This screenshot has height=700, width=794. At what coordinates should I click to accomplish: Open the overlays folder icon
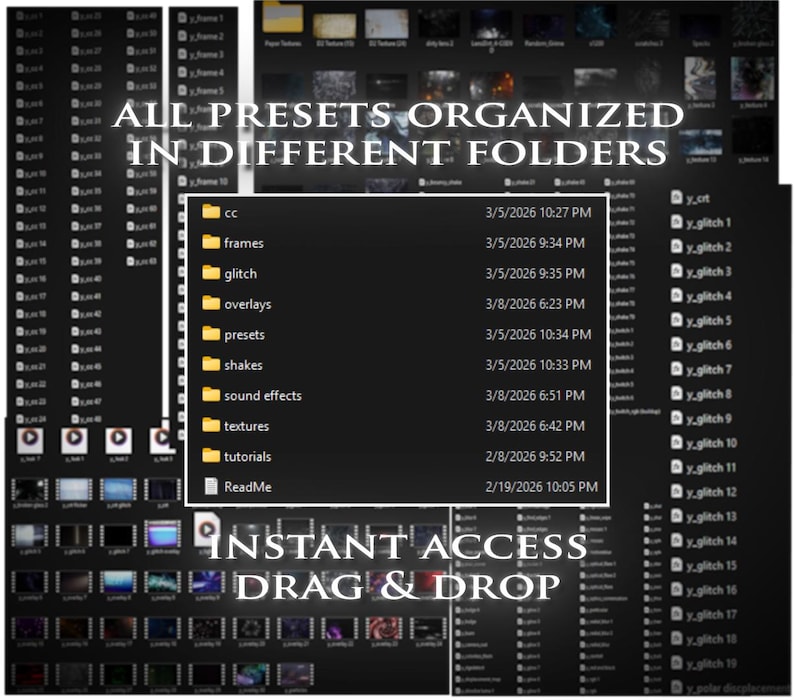coord(211,303)
